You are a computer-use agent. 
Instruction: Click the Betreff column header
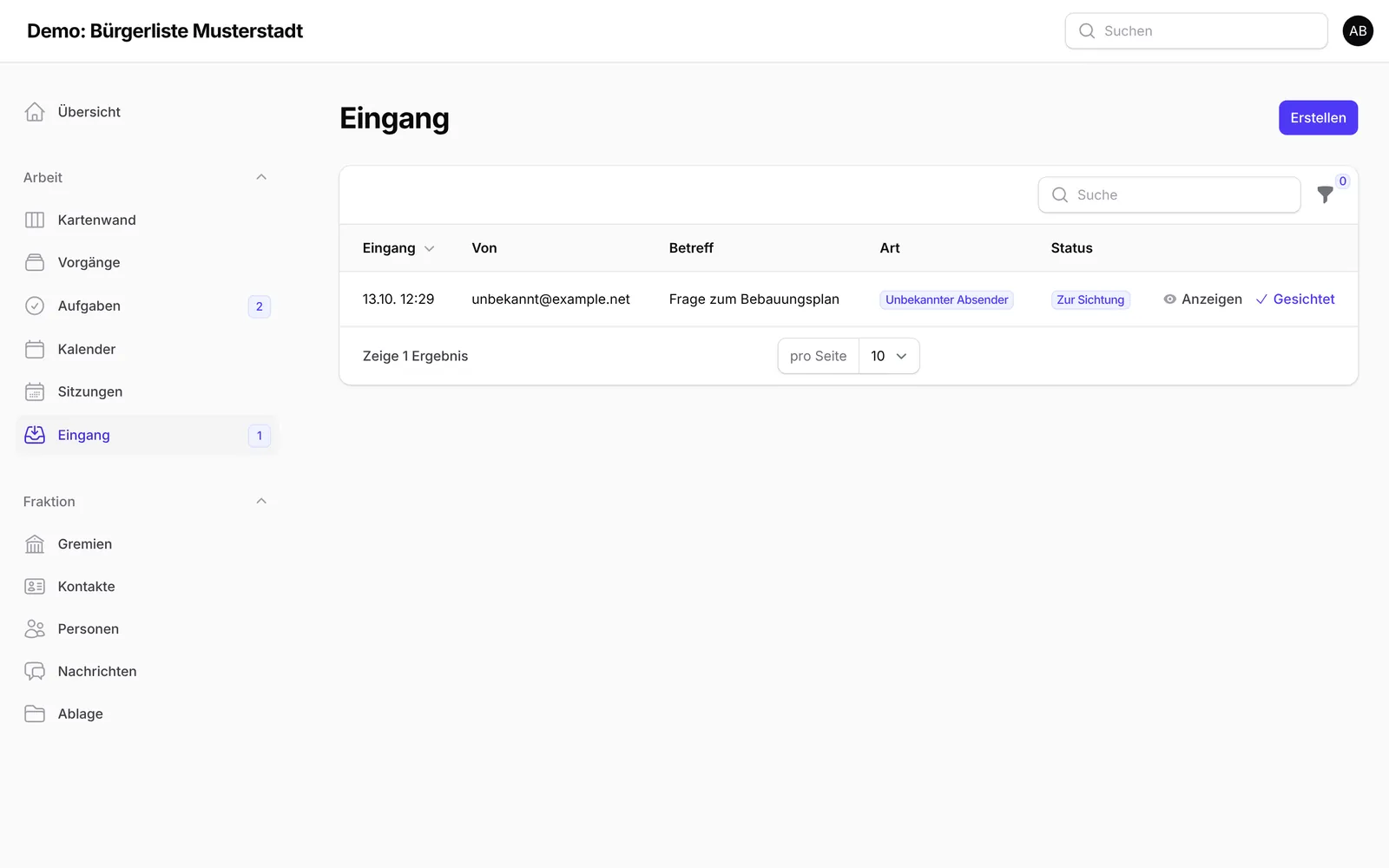[x=691, y=248]
